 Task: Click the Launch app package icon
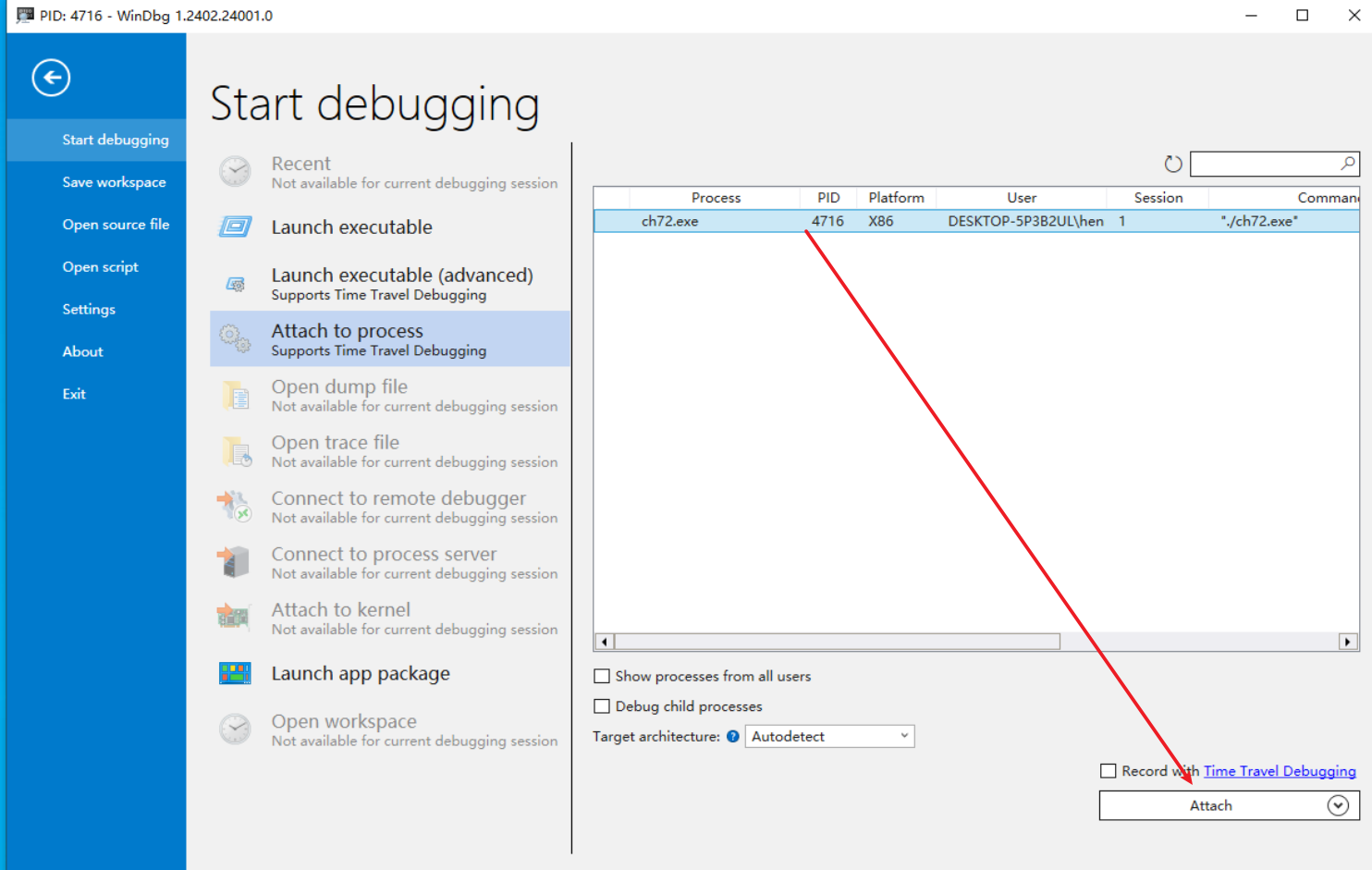[235, 674]
